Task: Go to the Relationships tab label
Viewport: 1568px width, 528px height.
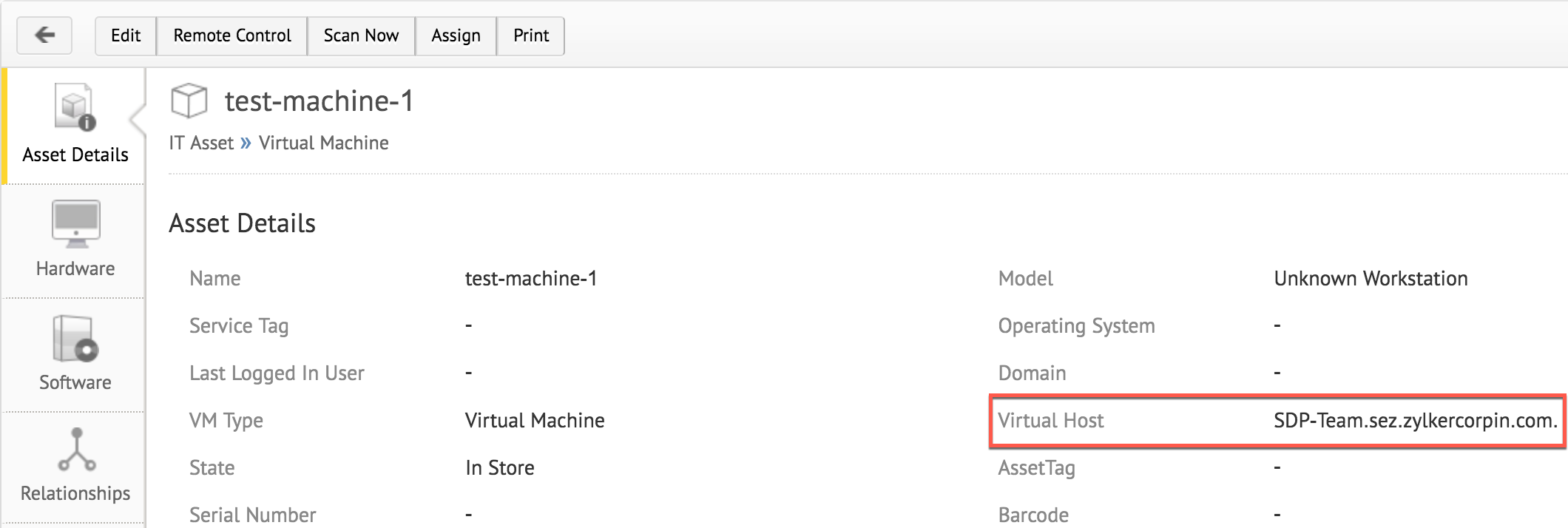Action: coord(75,493)
